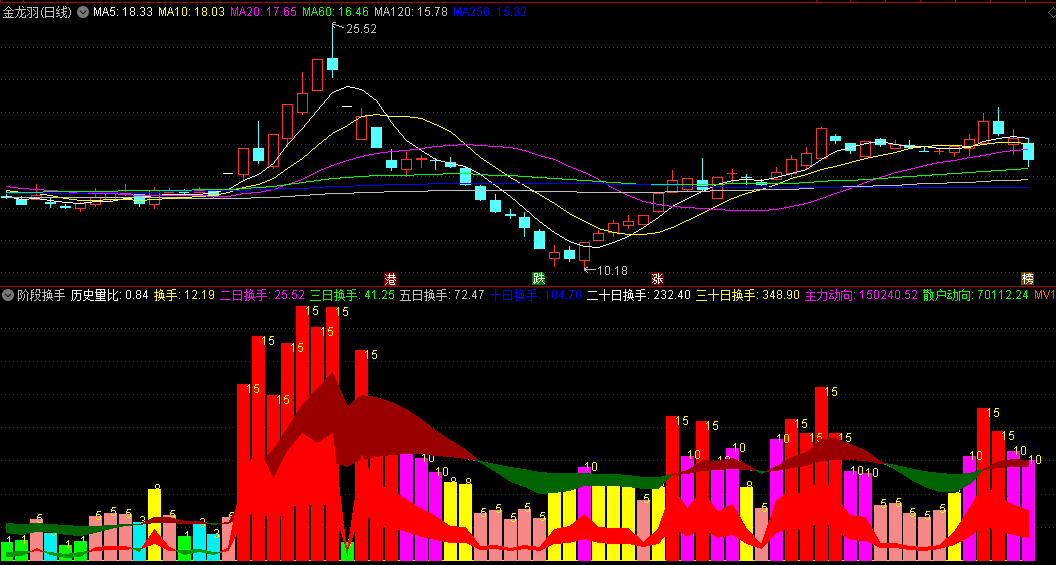The image size is (1056, 565).
Task: Click the 主力动向: 150240.52 value
Action: pyautogui.click(x=861, y=294)
